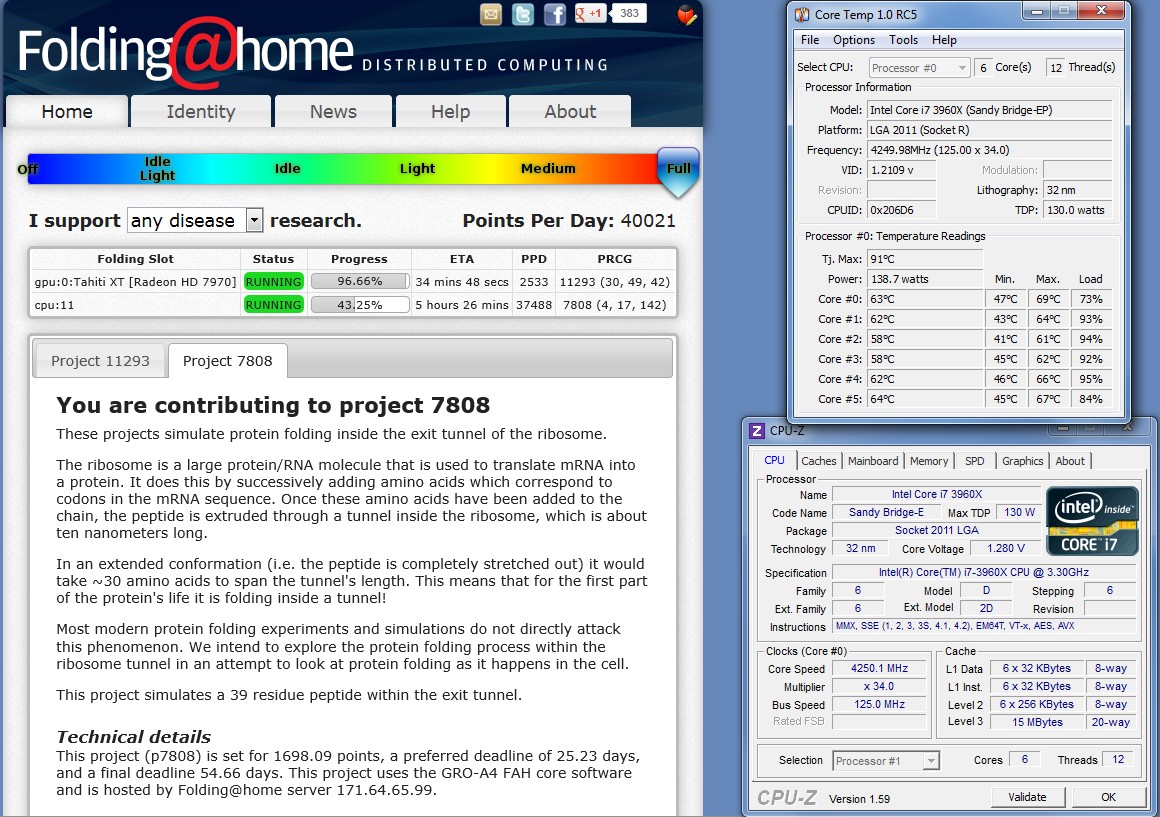
Task: Click Core #0 temperature 63°C reading
Action: 925,299
